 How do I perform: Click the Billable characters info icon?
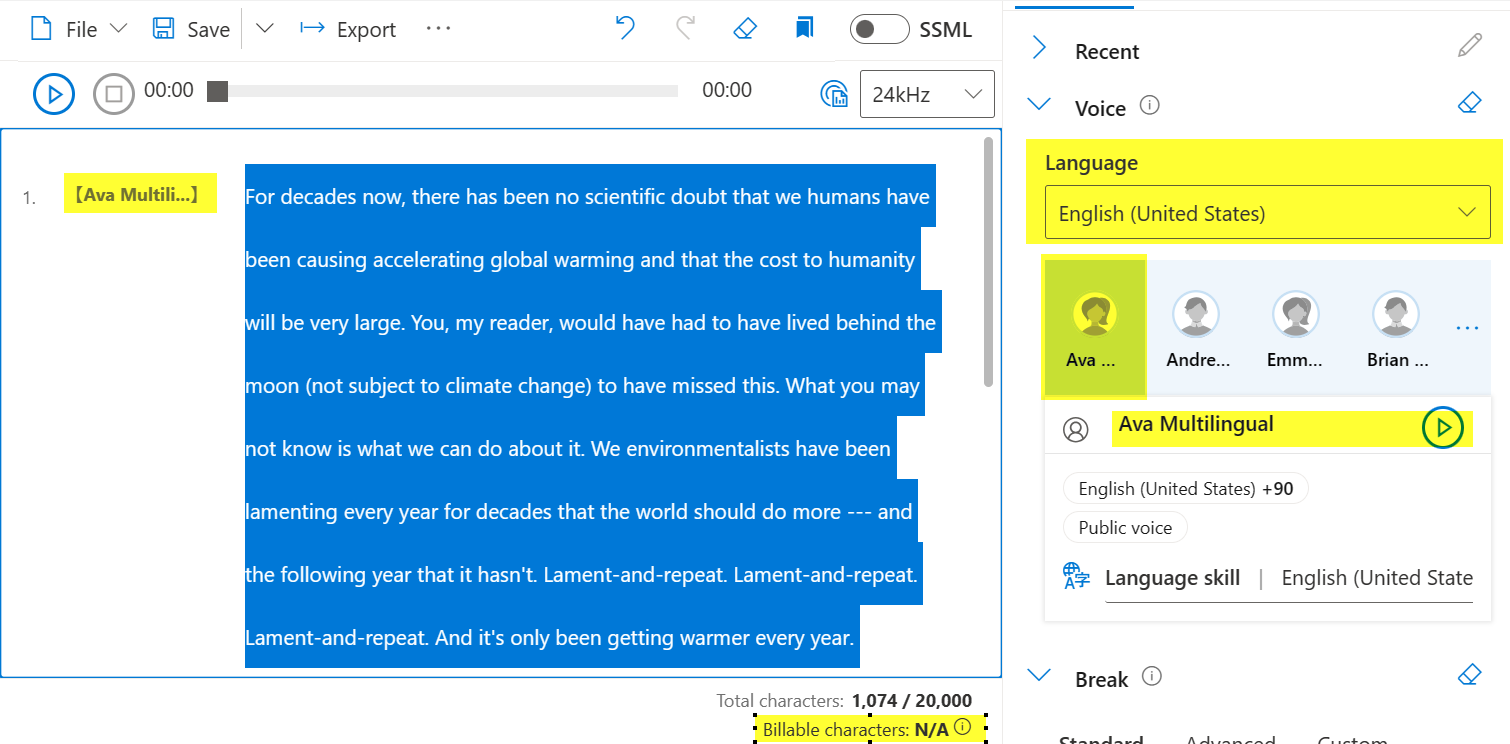(x=962, y=728)
